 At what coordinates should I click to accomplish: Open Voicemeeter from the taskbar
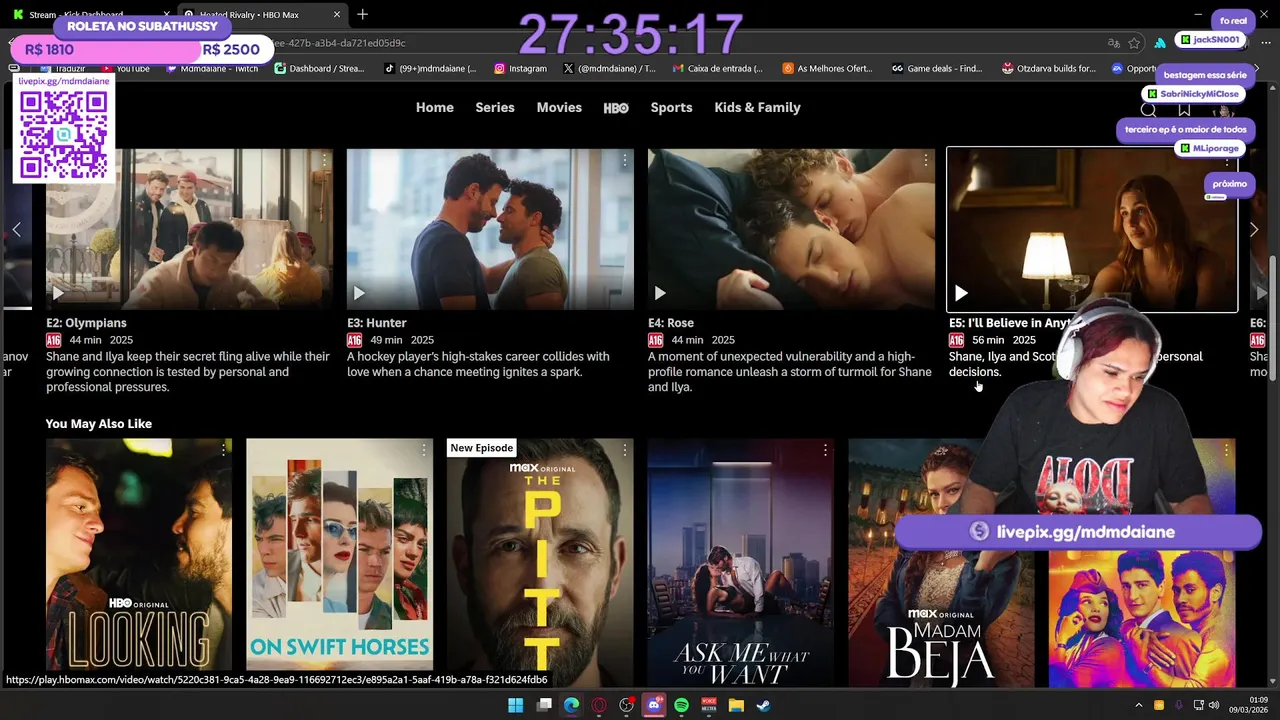(709, 705)
